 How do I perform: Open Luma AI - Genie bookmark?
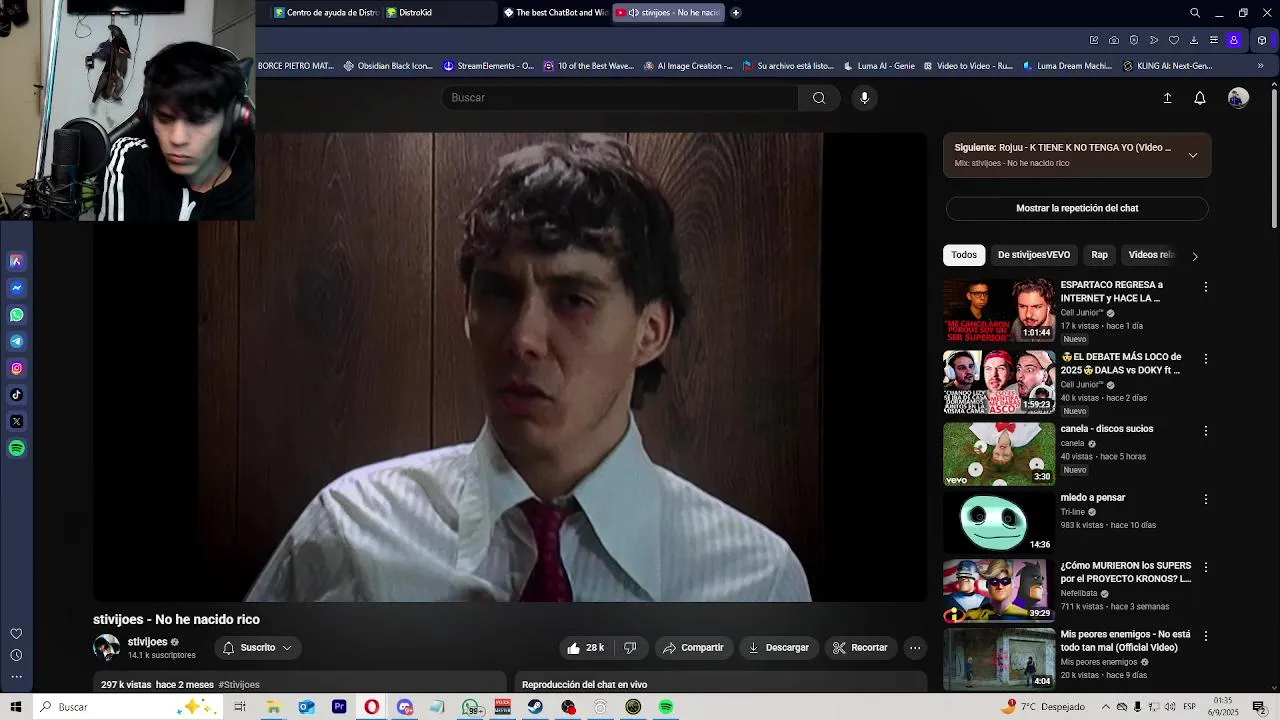(x=879, y=66)
